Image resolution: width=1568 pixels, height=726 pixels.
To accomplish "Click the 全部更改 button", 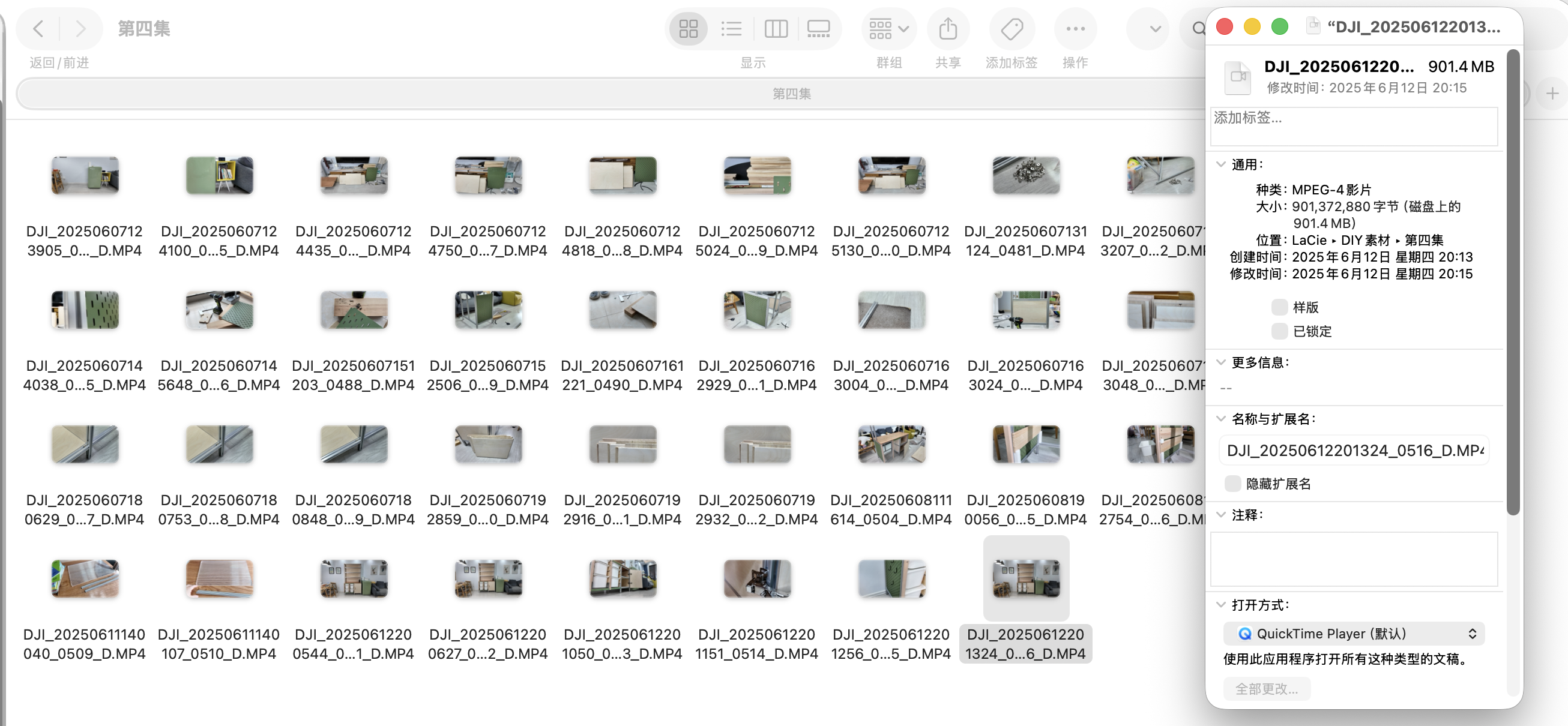I will pos(1267,689).
